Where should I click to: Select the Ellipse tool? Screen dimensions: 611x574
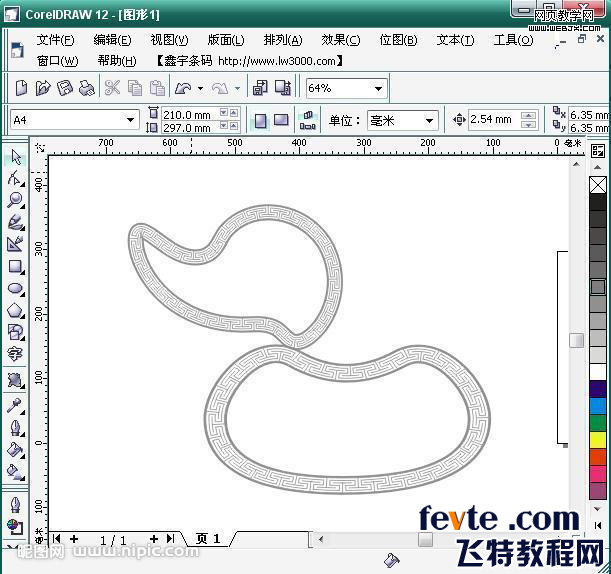16,289
